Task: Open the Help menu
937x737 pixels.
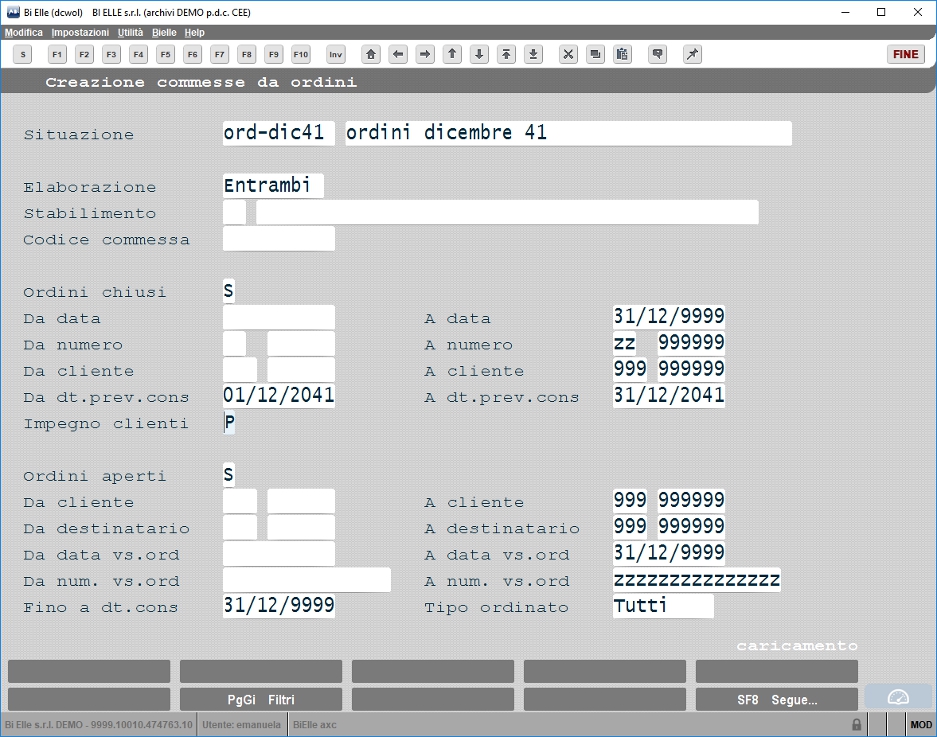Action: pos(194,32)
